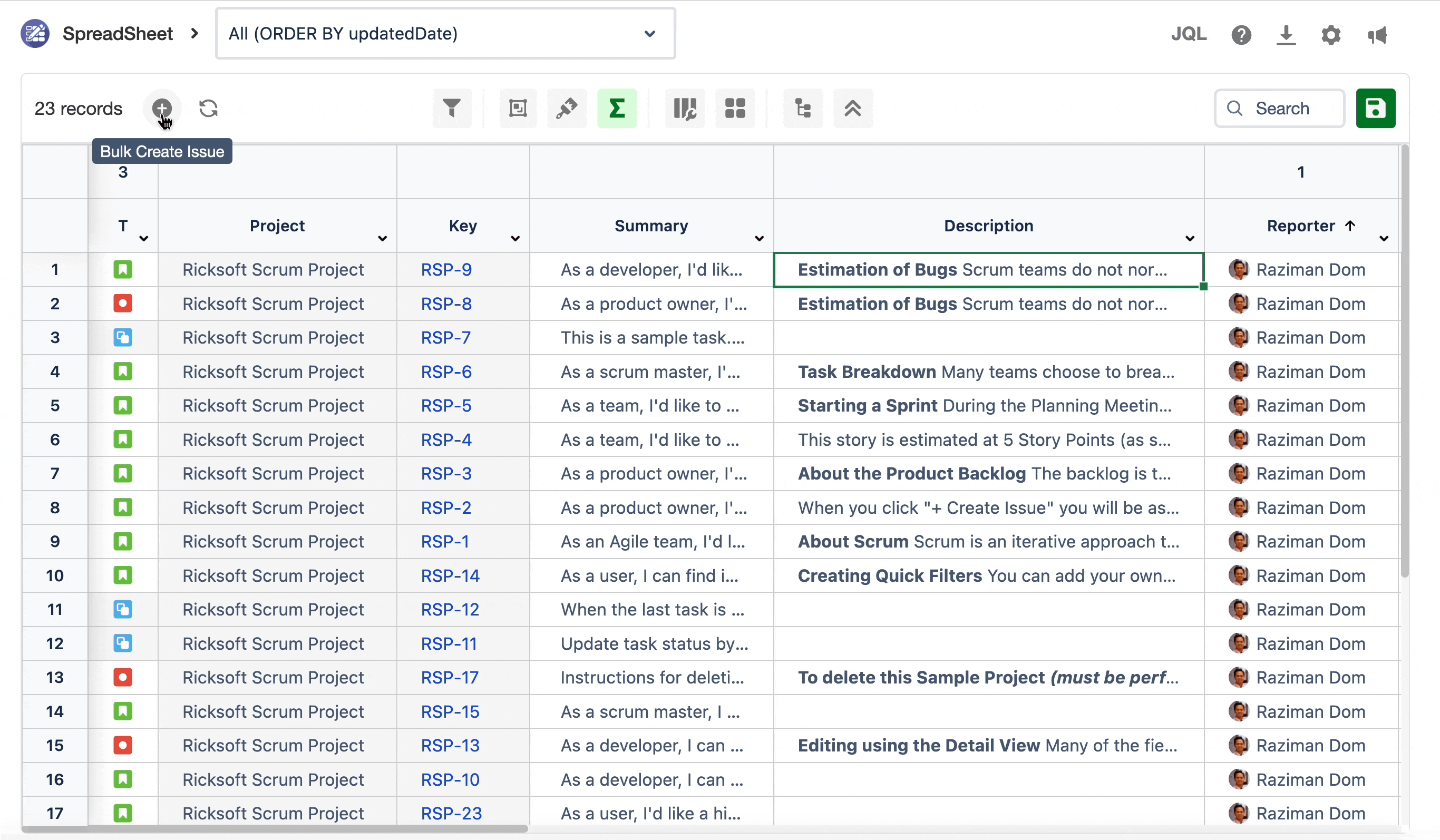Open the settings gear icon
This screenshot has height=840, width=1440.
[1331, 34]
